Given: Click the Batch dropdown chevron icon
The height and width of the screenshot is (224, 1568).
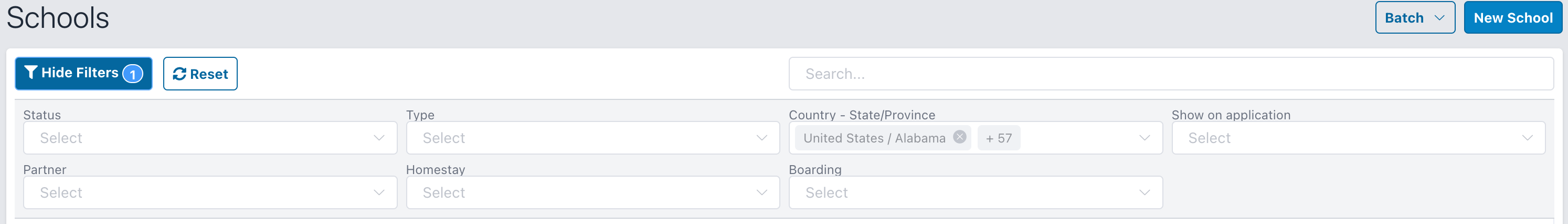Looking at the screenshot, I should point(1439,18).
